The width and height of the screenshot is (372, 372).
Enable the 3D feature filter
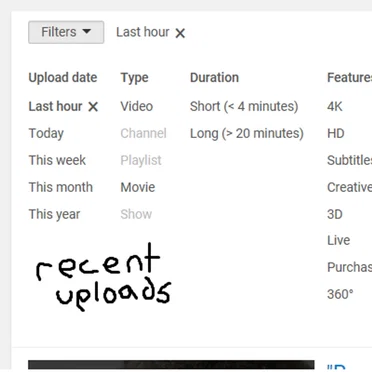pyautogui.click(x=335, y=214)
